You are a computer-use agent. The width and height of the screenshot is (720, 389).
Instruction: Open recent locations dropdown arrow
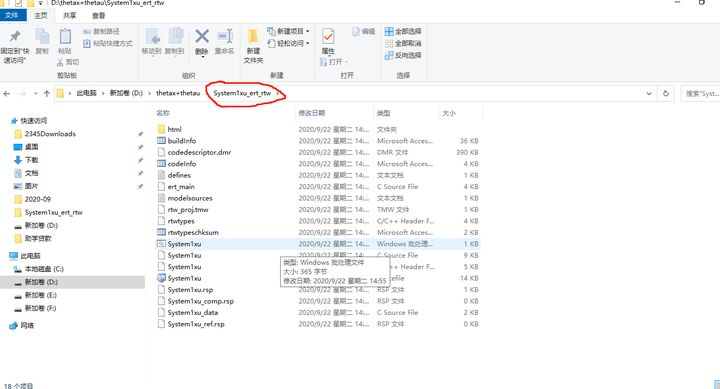[x=35, y=93]
